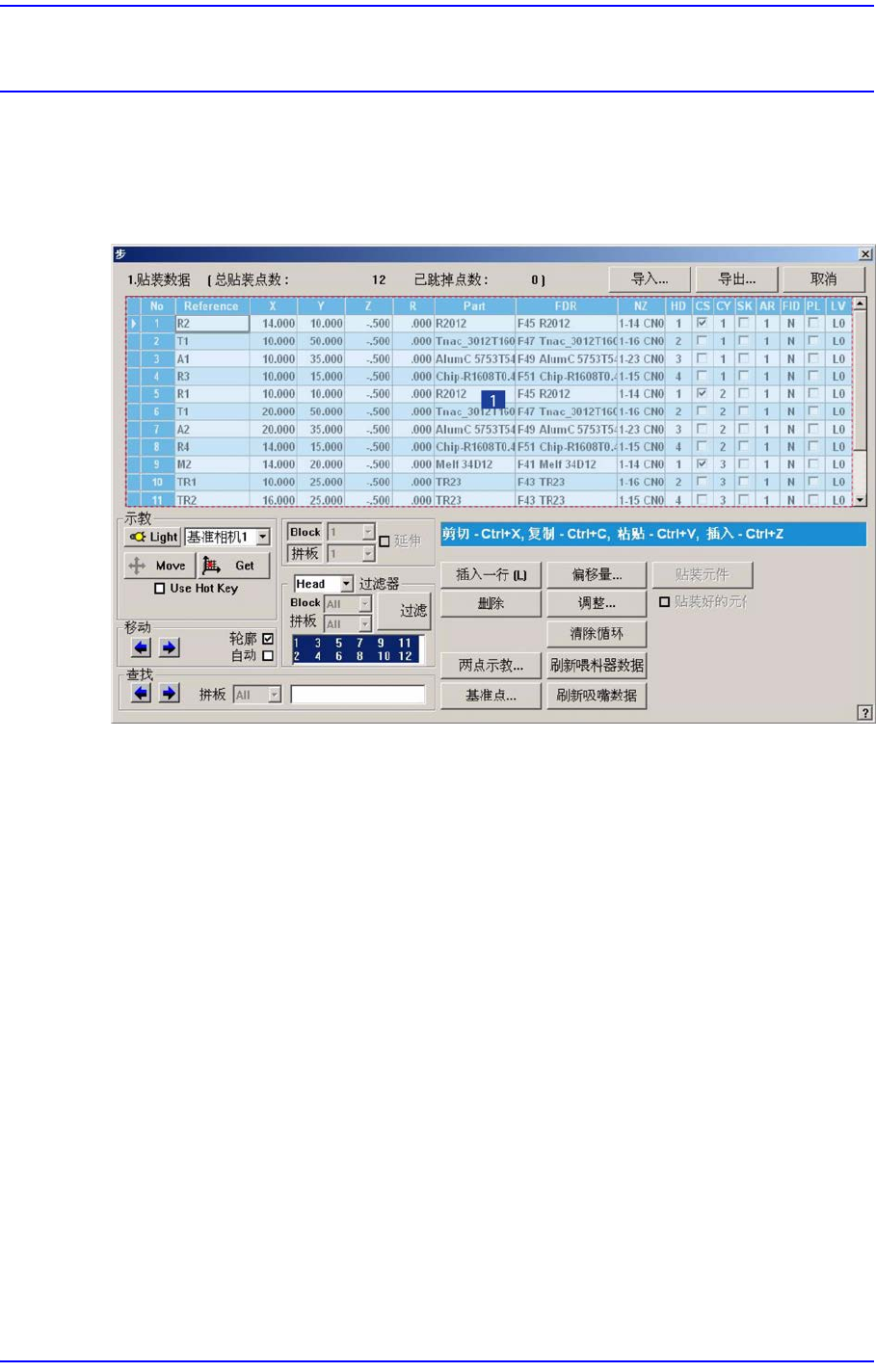This screenshot has width=876, height=1372.
Task: Click the 导入... button
Action: pos(650,279)
